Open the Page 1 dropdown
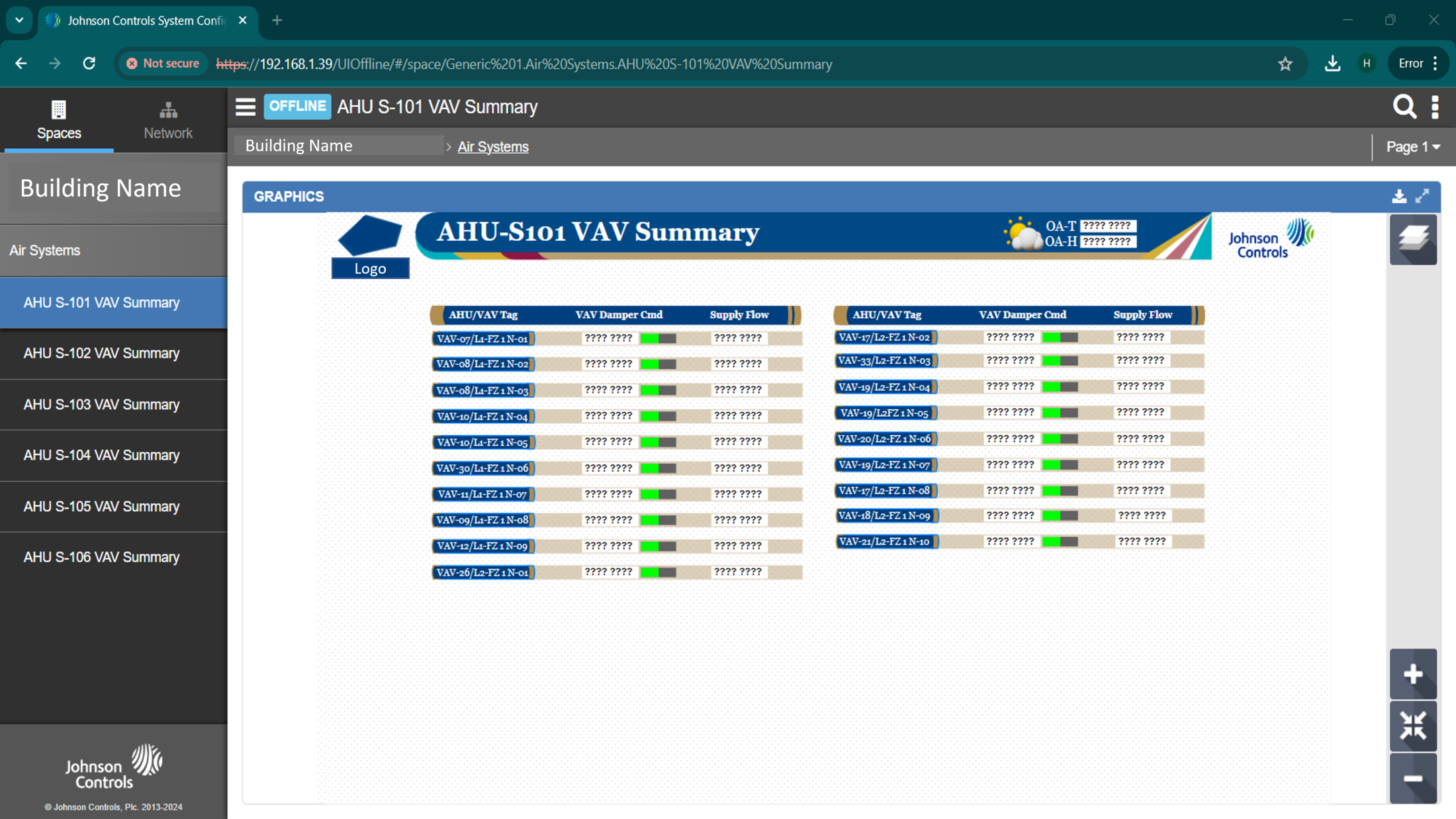Image resolution: width=1456 pixels, height=819 pixels. point(1413,147)
